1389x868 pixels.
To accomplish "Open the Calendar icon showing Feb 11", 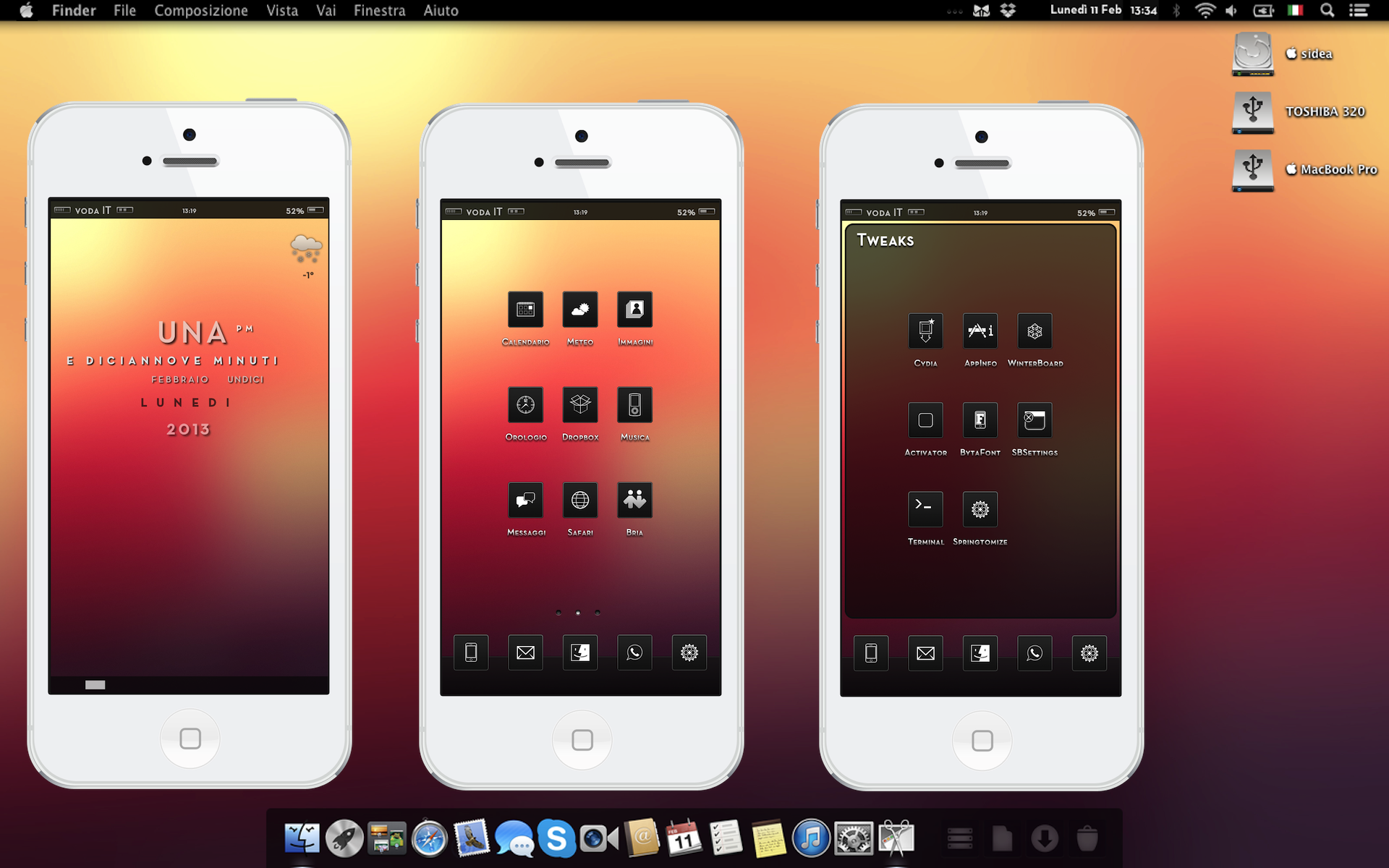I will [x=684, y=839].
